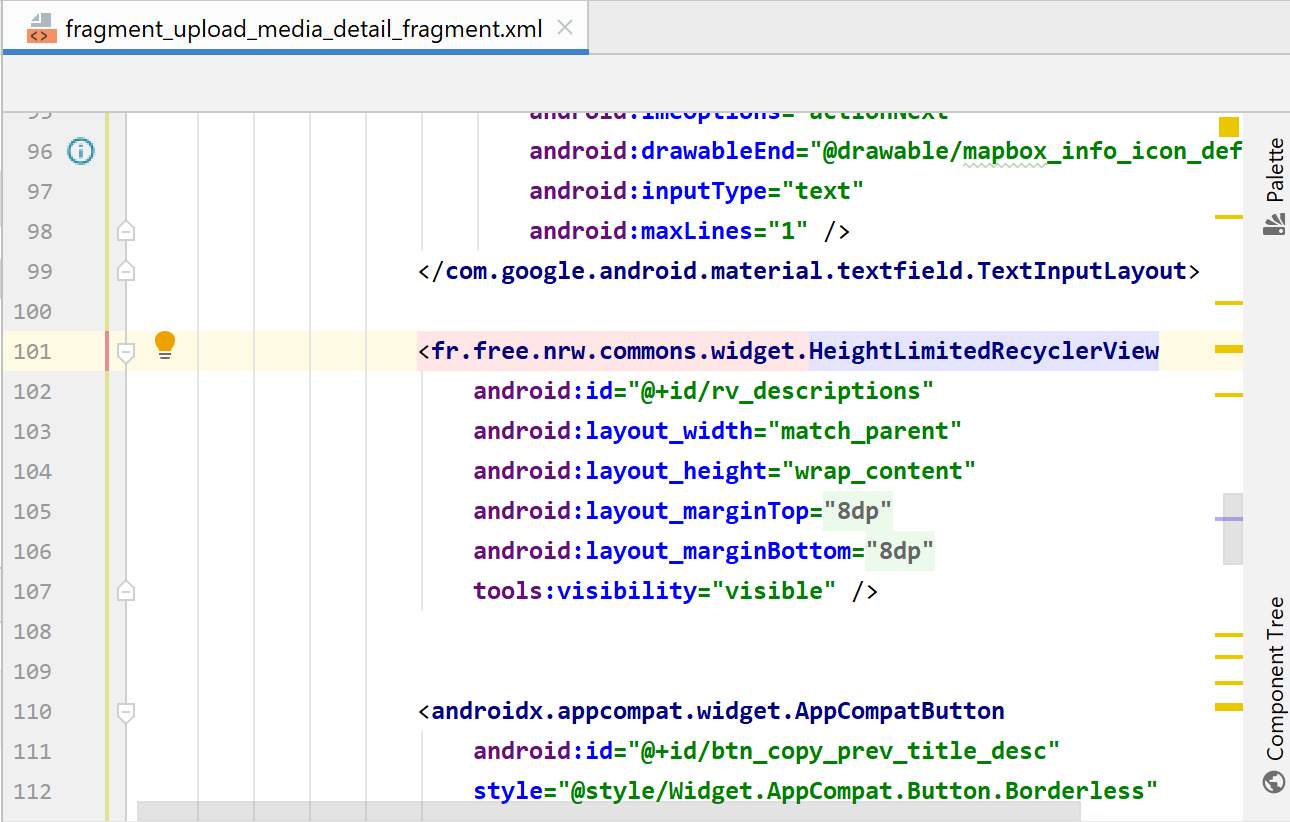
Task: Collapse HeightLimitedRecyclerView tag fold on line 101
Action: (x=126, y=351)
